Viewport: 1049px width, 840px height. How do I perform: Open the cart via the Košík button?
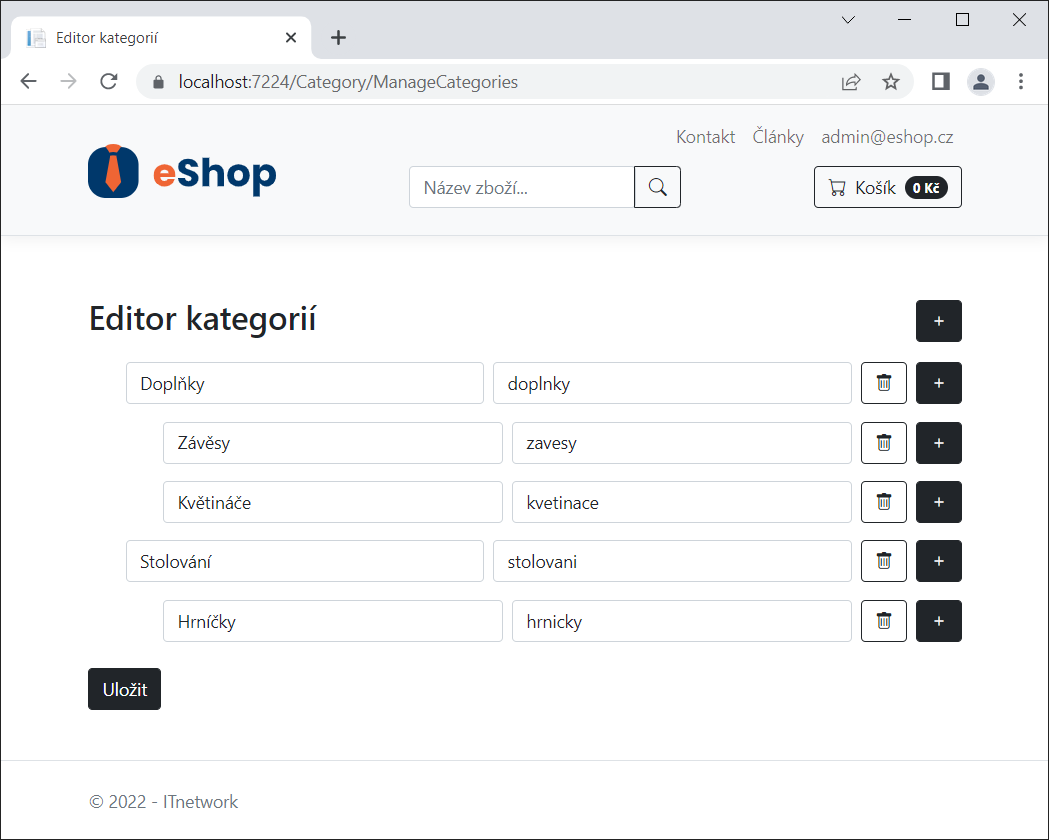click(887, 187)
